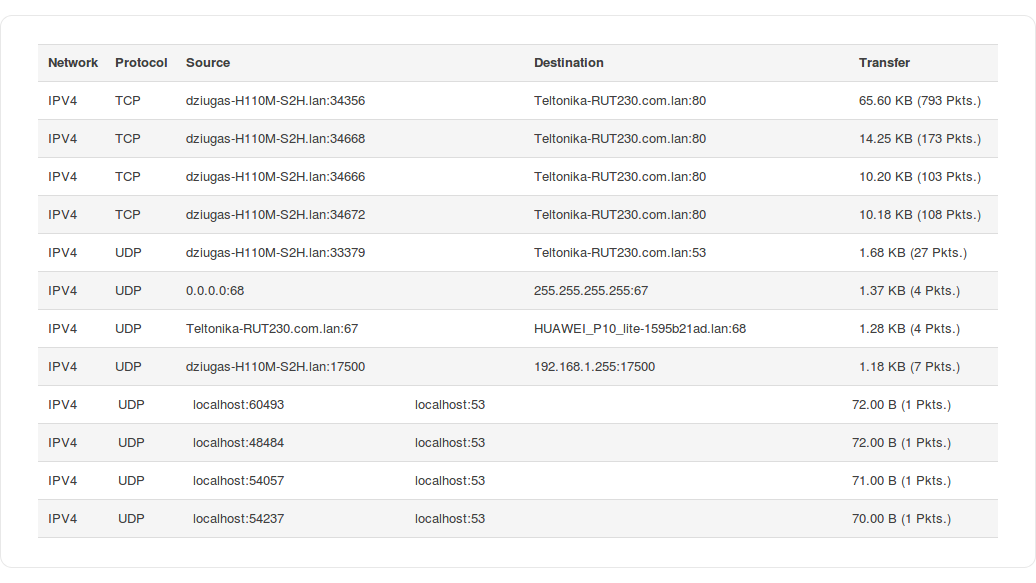Click source 0.0.0.0:68
Image resolution: width=1036 pixels, height=583 pixels.
click(x=215, y=291)
